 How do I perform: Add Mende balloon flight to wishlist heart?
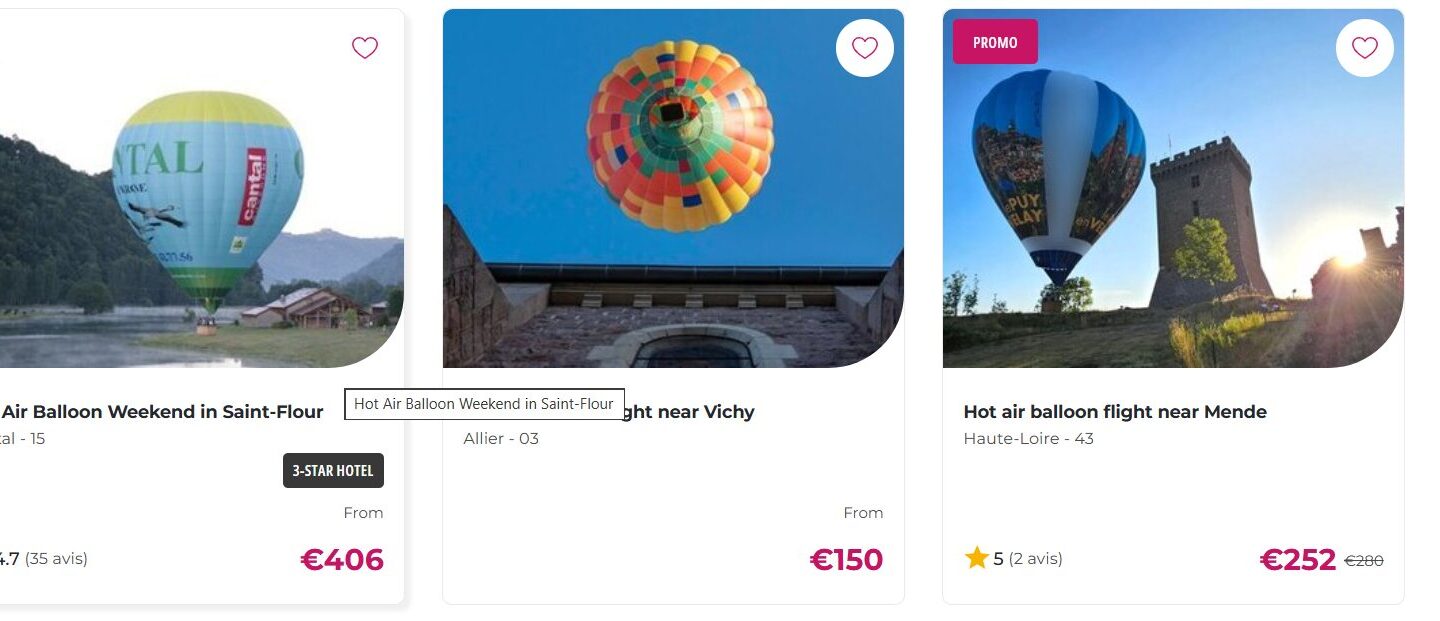coord(1364,48)
